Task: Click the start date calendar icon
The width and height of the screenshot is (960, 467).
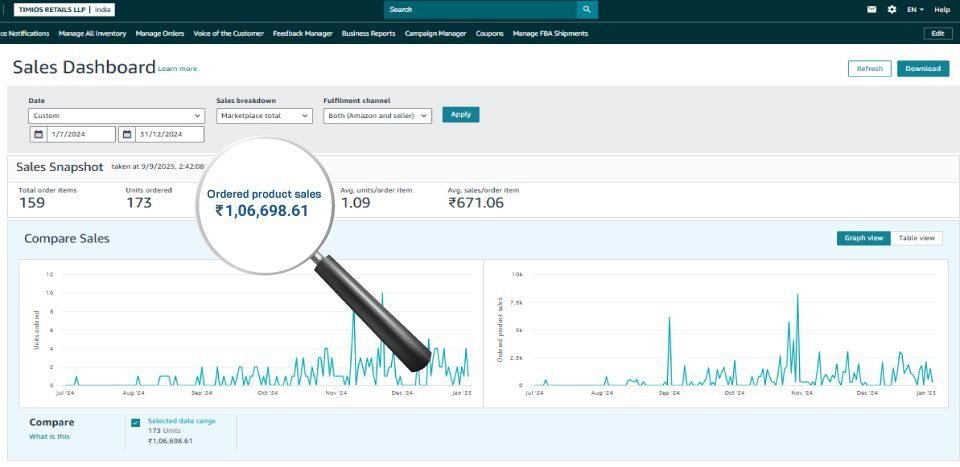Action: [39, 134]
